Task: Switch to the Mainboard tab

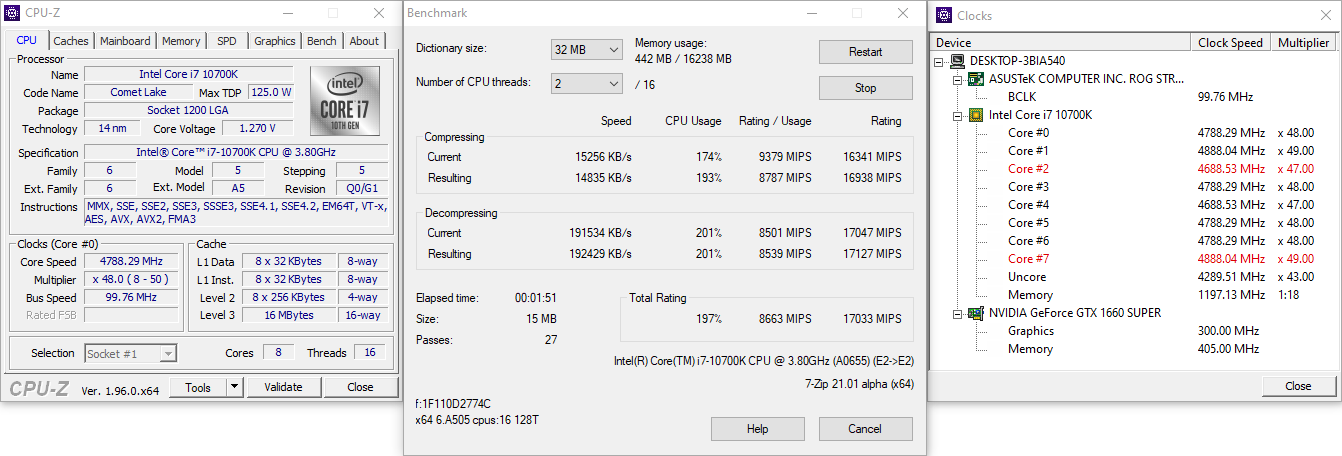Action: [125, 41]
